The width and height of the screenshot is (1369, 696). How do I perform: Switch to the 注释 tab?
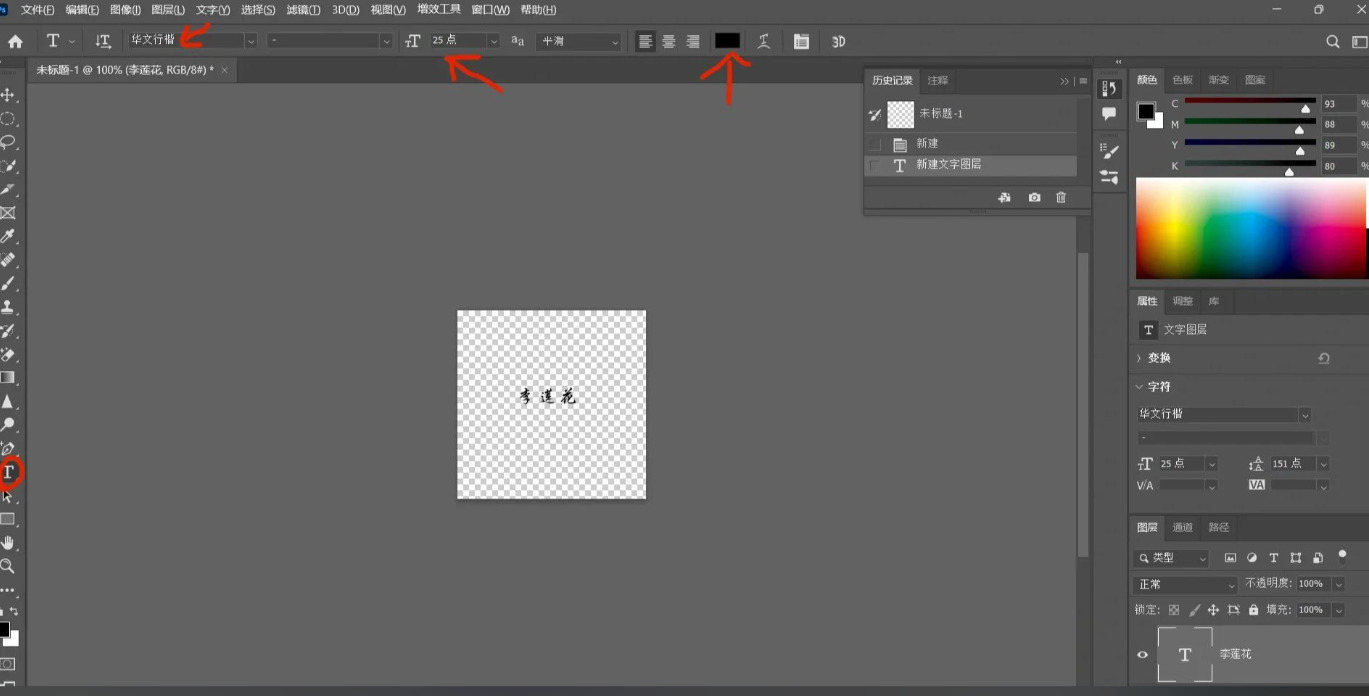(x=938, y=80)
